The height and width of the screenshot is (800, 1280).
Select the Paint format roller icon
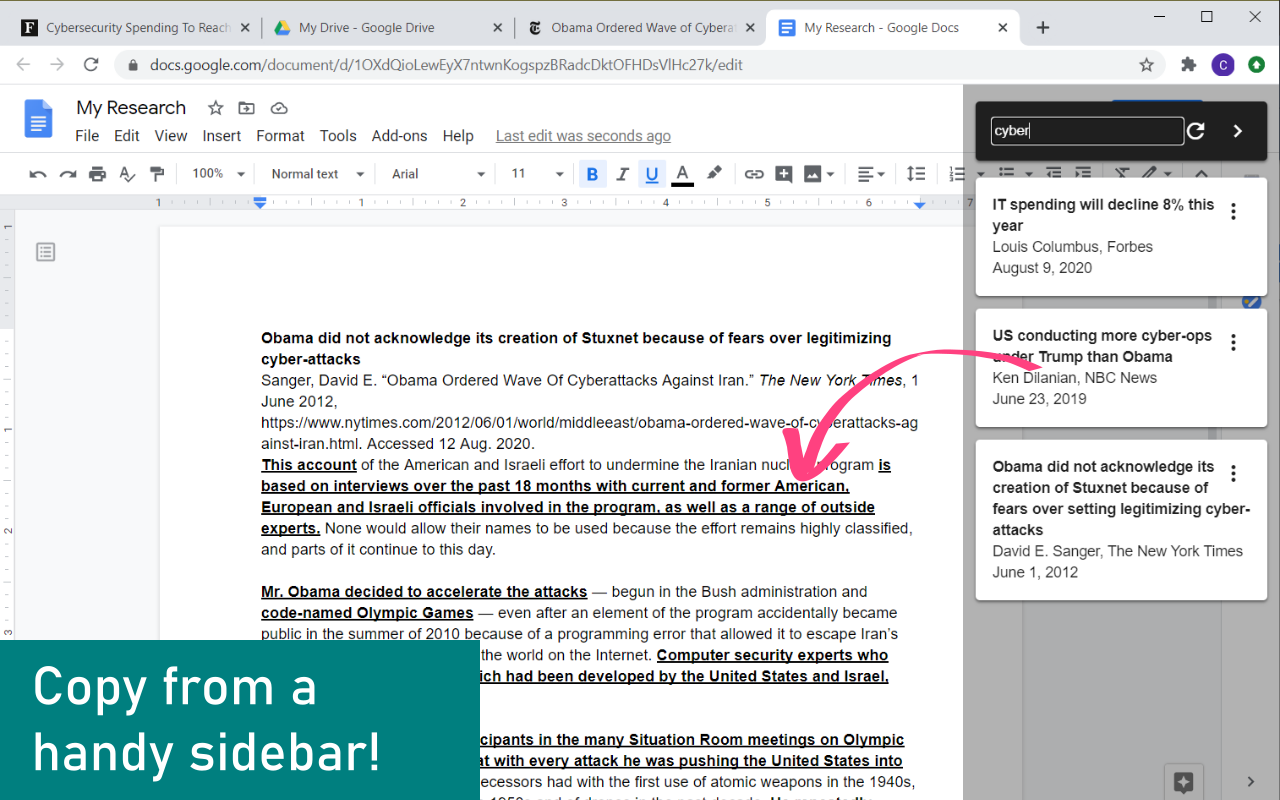[x=156, y=174]
